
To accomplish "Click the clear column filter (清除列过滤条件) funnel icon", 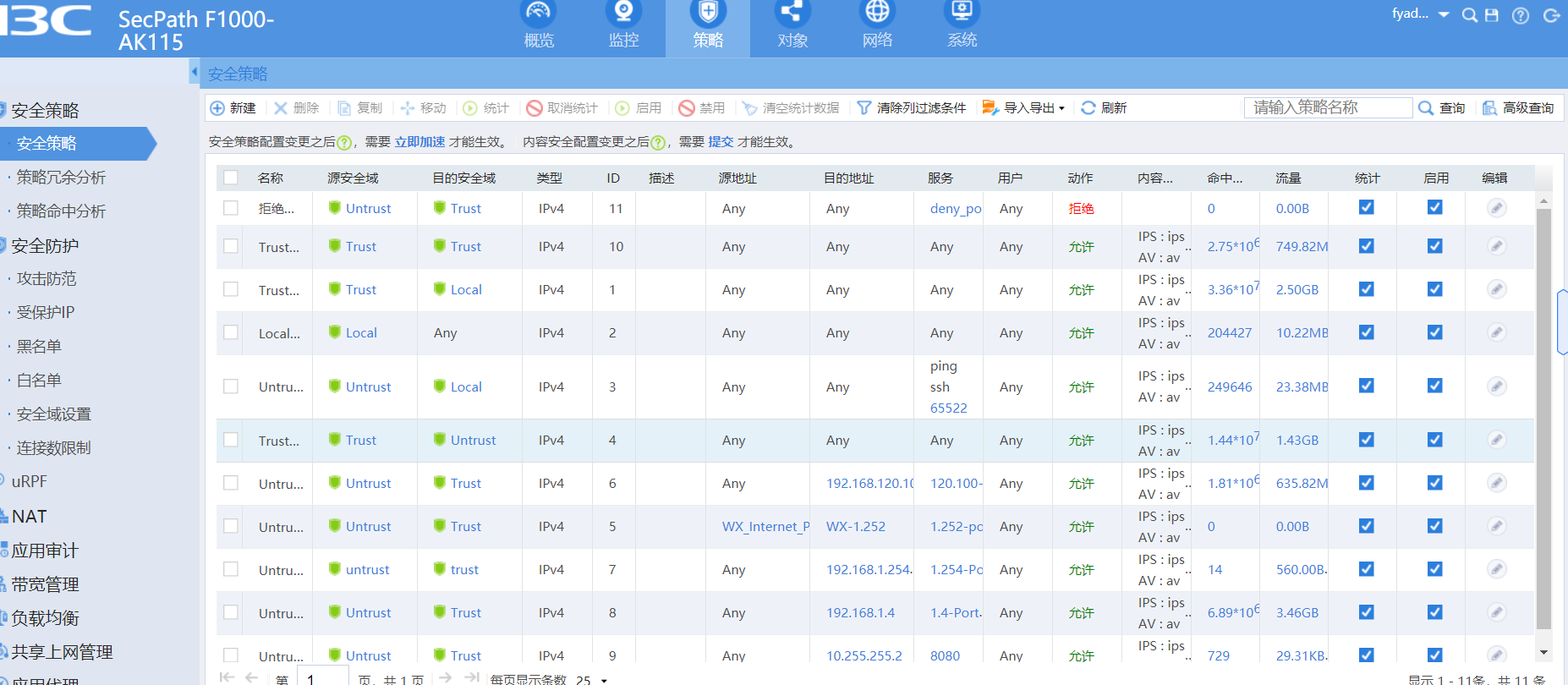I will pyautogui.click(x=863, y=108).
